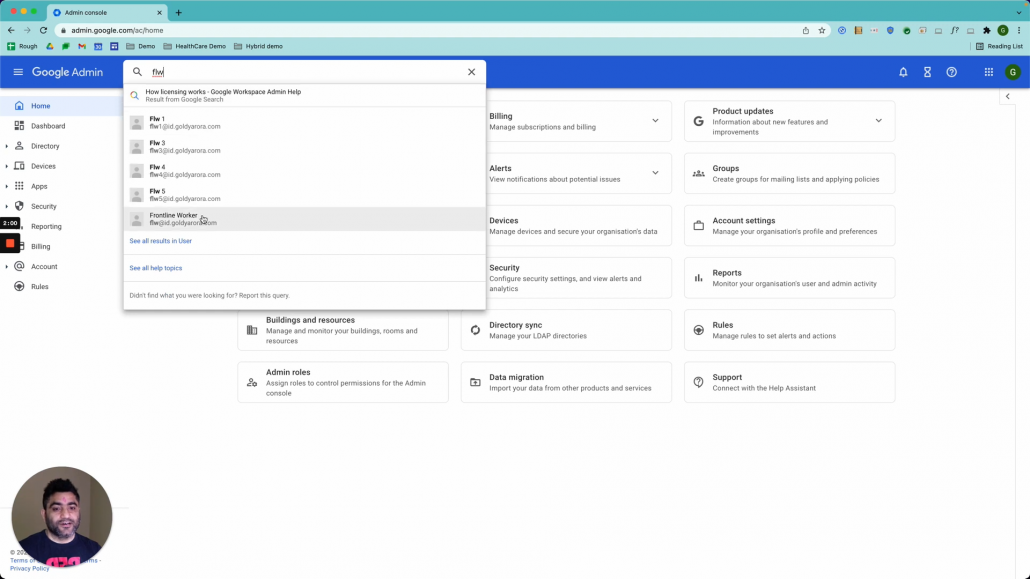Click the Rules card icon

coord(698,330)
